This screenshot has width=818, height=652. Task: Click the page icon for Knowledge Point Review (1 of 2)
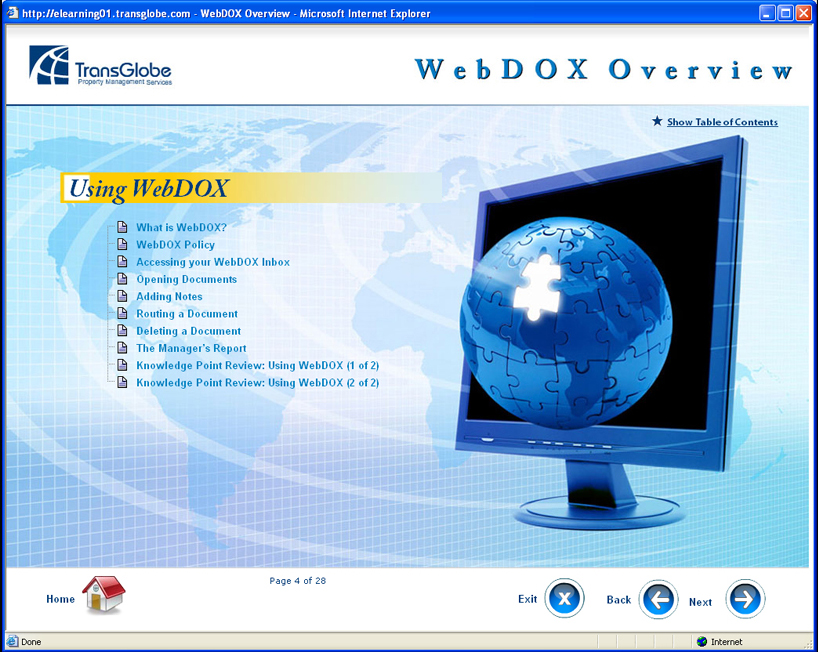[x=122, y=365]
